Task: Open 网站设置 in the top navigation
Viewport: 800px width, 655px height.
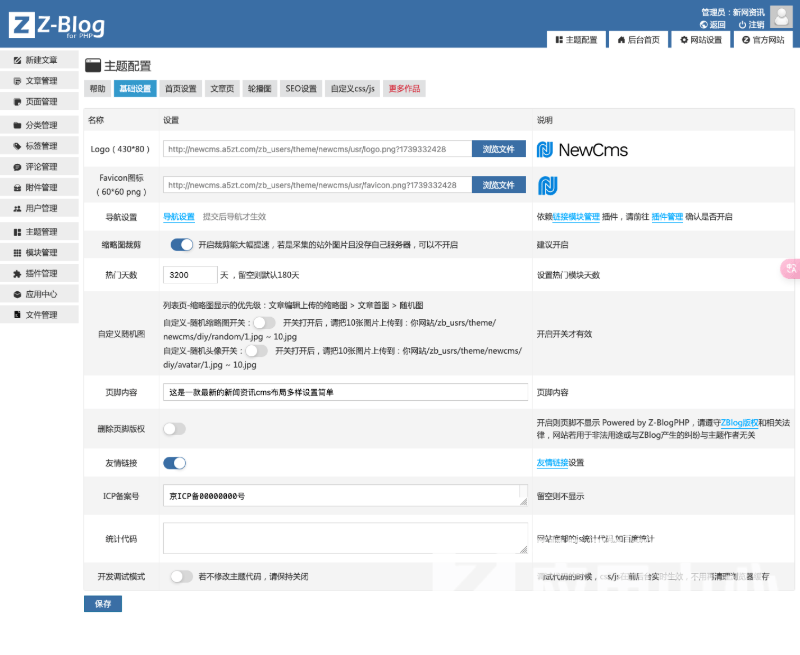Action: (700, 40)
